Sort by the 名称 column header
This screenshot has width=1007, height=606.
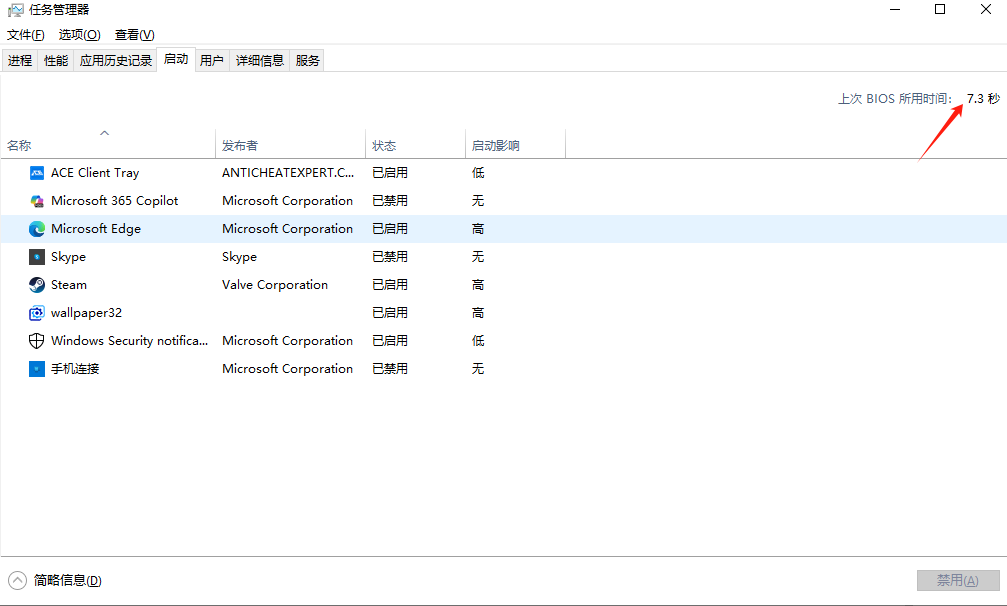[108, 145]
